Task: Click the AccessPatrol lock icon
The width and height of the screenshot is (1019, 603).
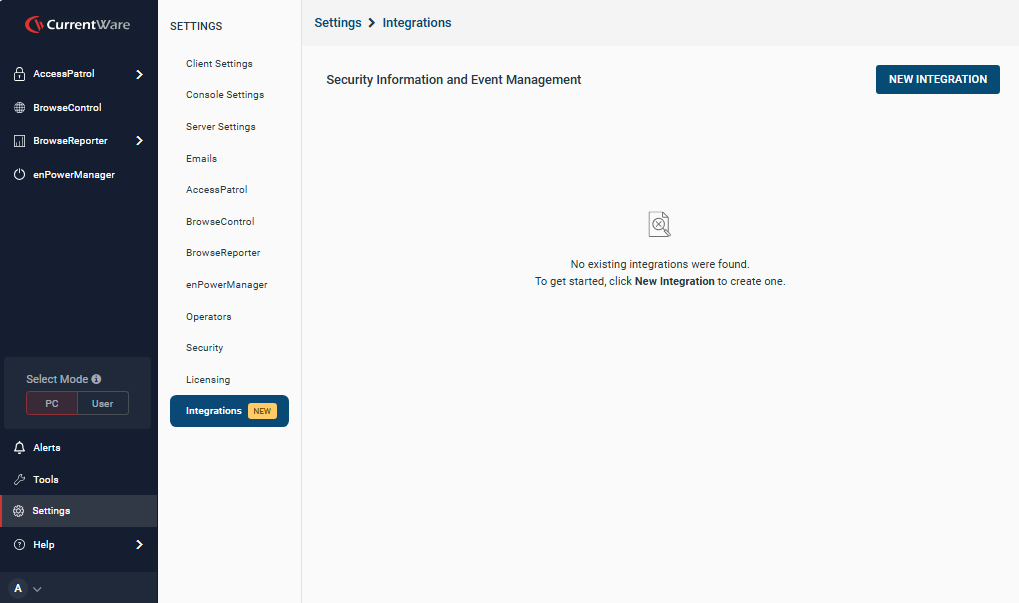Action: coord(19,74)
